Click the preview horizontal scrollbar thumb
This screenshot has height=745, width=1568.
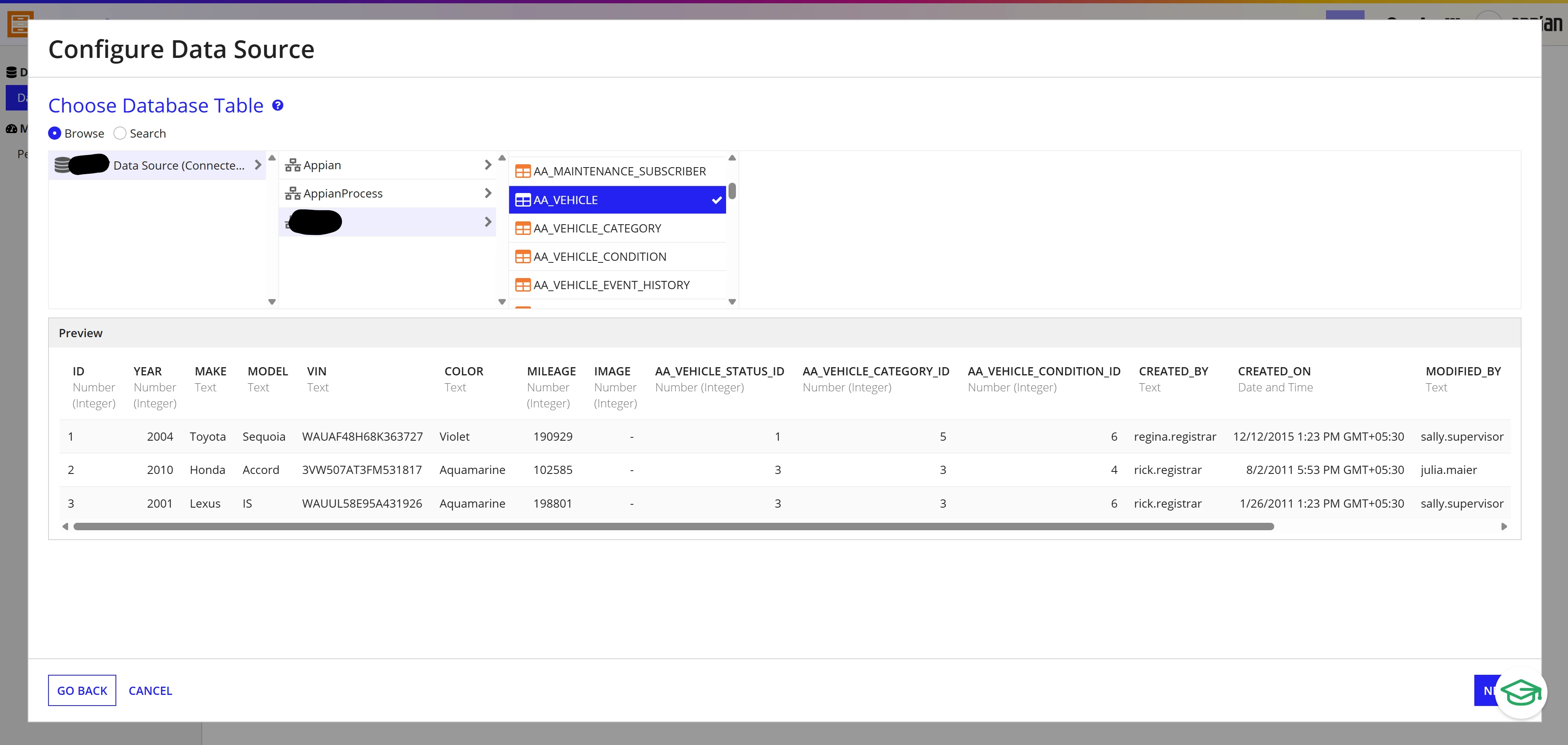673,527
